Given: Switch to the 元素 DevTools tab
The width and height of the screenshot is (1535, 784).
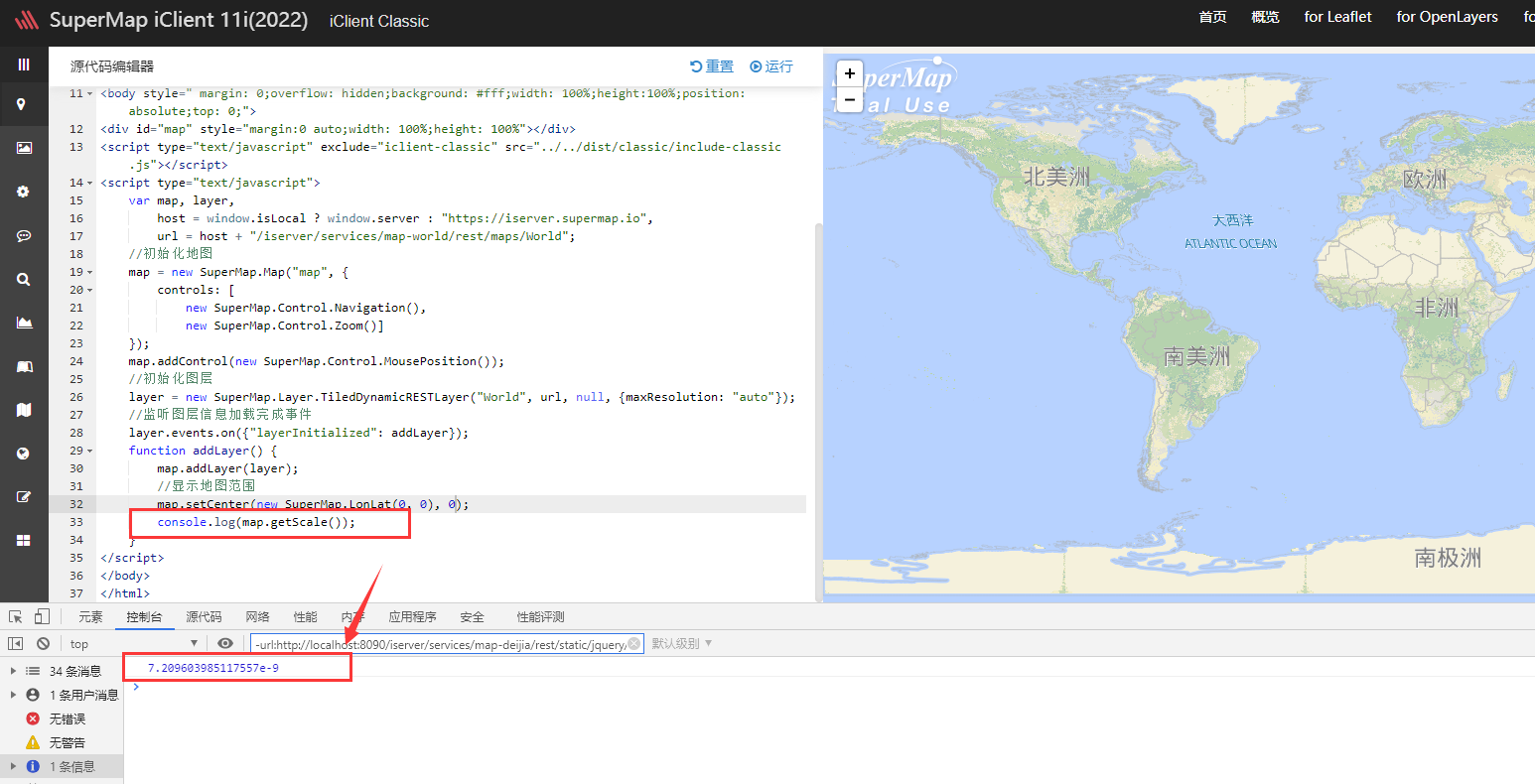Looking at the screenshot, I should pos(90,616).
